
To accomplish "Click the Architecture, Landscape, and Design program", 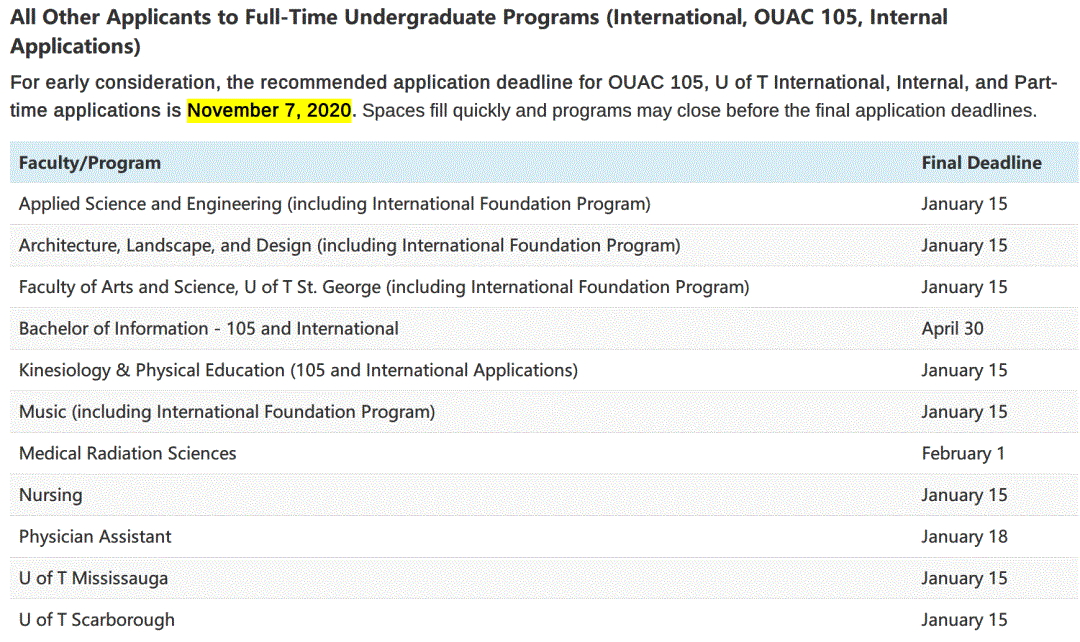I will pos(349,246).
